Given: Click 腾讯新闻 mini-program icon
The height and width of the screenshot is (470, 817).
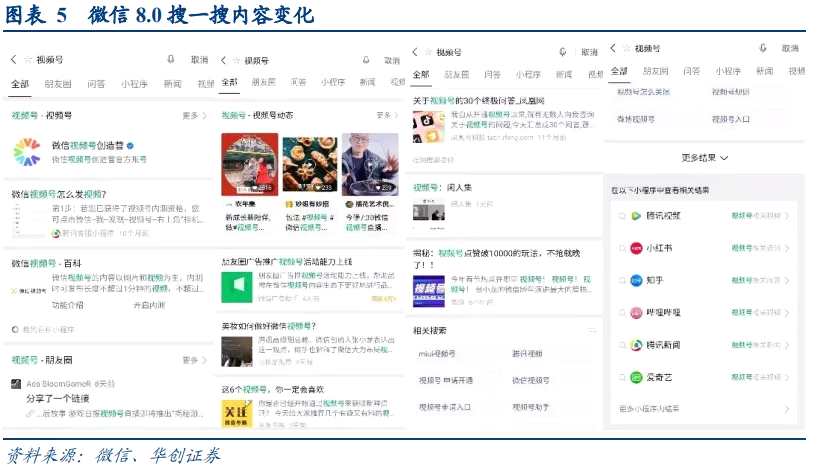Looking at the screenshot, I should click(x=636, y=345).
